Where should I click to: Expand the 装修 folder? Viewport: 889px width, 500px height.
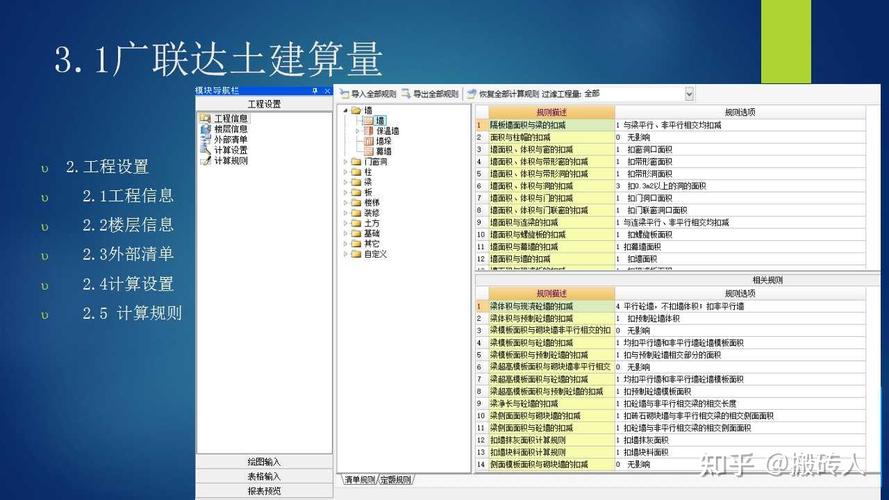[345, 213]
